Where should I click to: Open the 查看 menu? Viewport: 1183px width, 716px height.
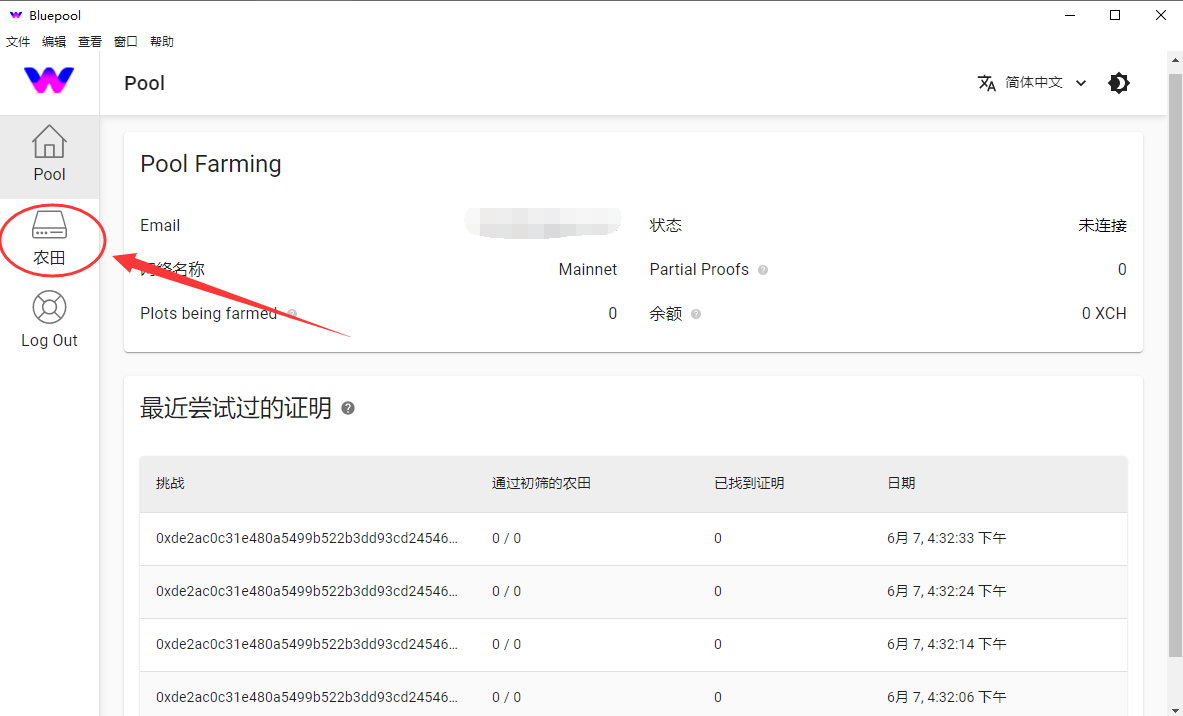coord(90,41)
